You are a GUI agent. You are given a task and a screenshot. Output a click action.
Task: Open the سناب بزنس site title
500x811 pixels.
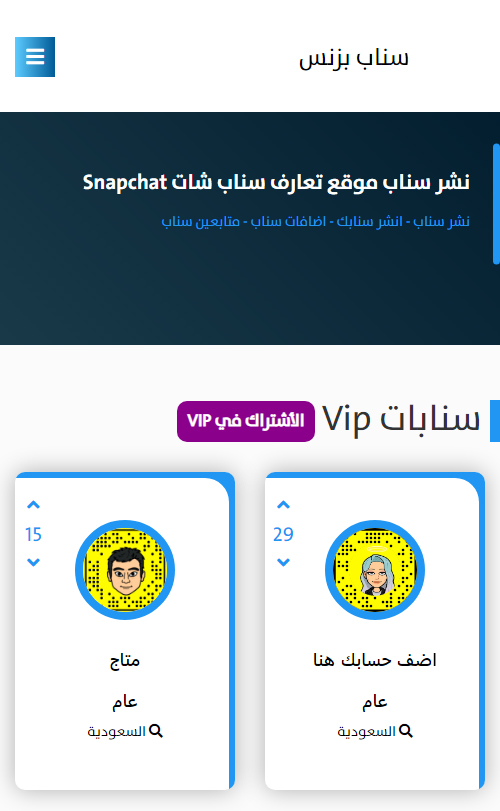(354, 57)
